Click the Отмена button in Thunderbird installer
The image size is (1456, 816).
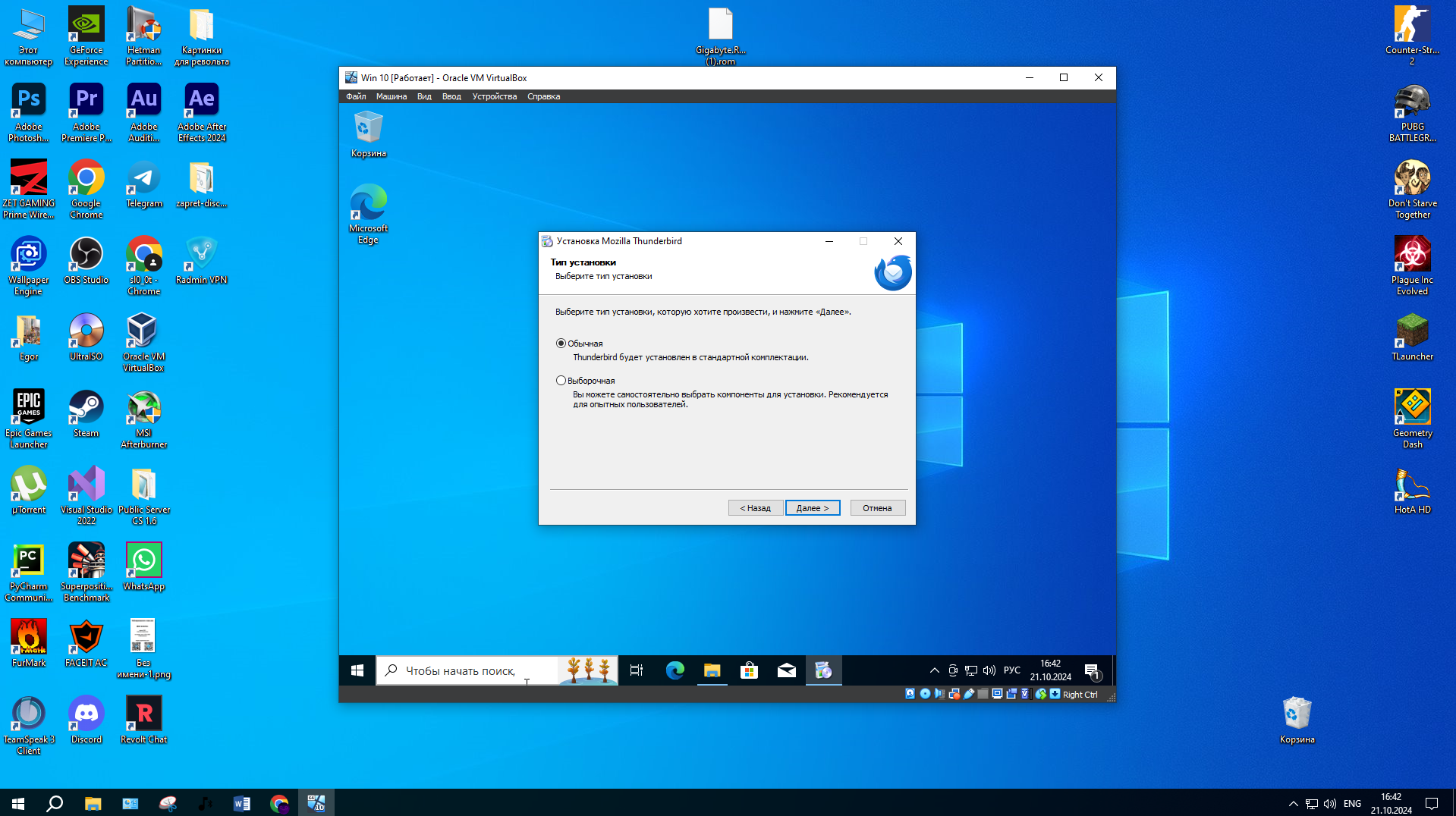877,508
